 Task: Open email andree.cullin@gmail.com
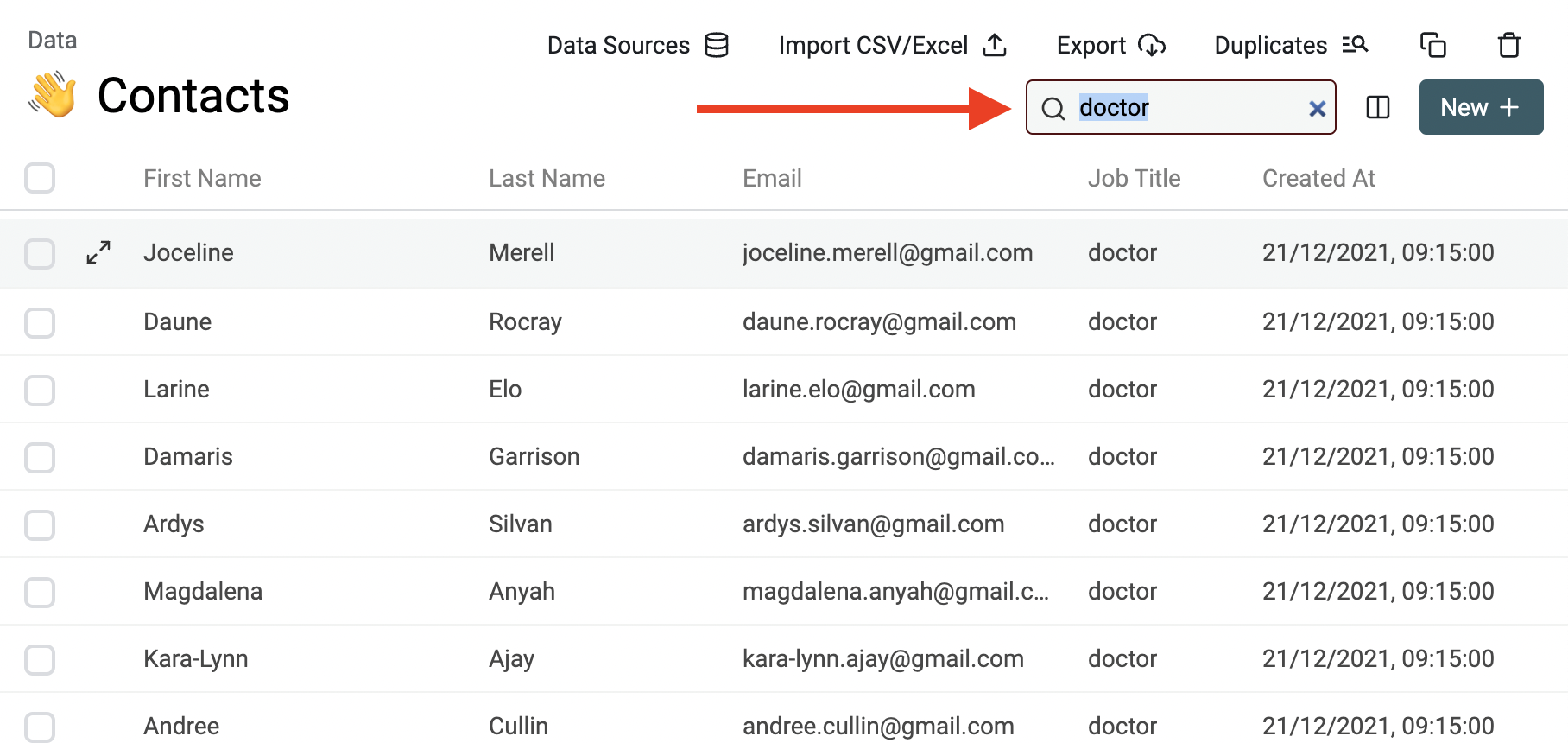878,726
